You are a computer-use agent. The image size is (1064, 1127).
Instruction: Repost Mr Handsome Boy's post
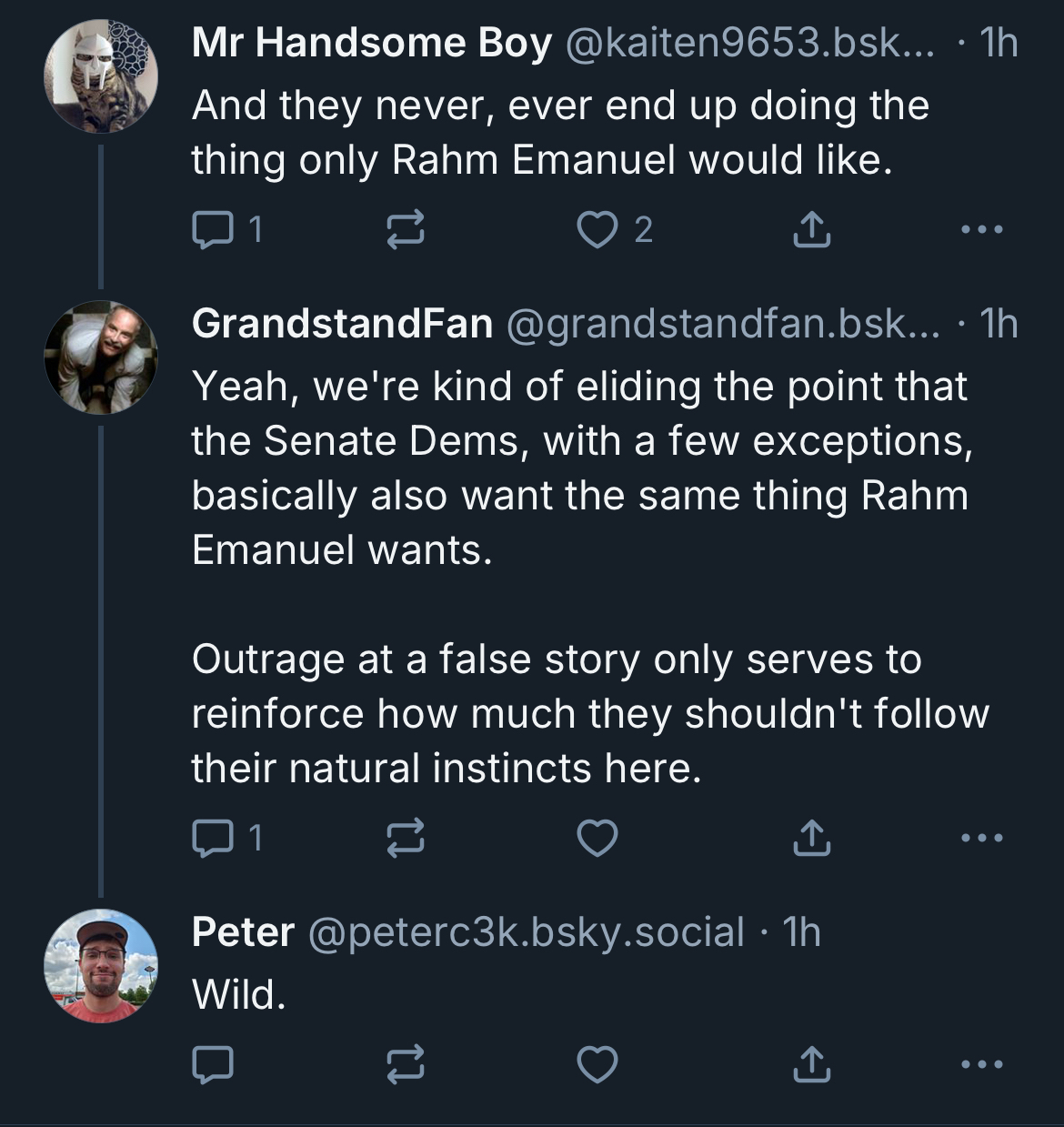[x=406, y=229]
